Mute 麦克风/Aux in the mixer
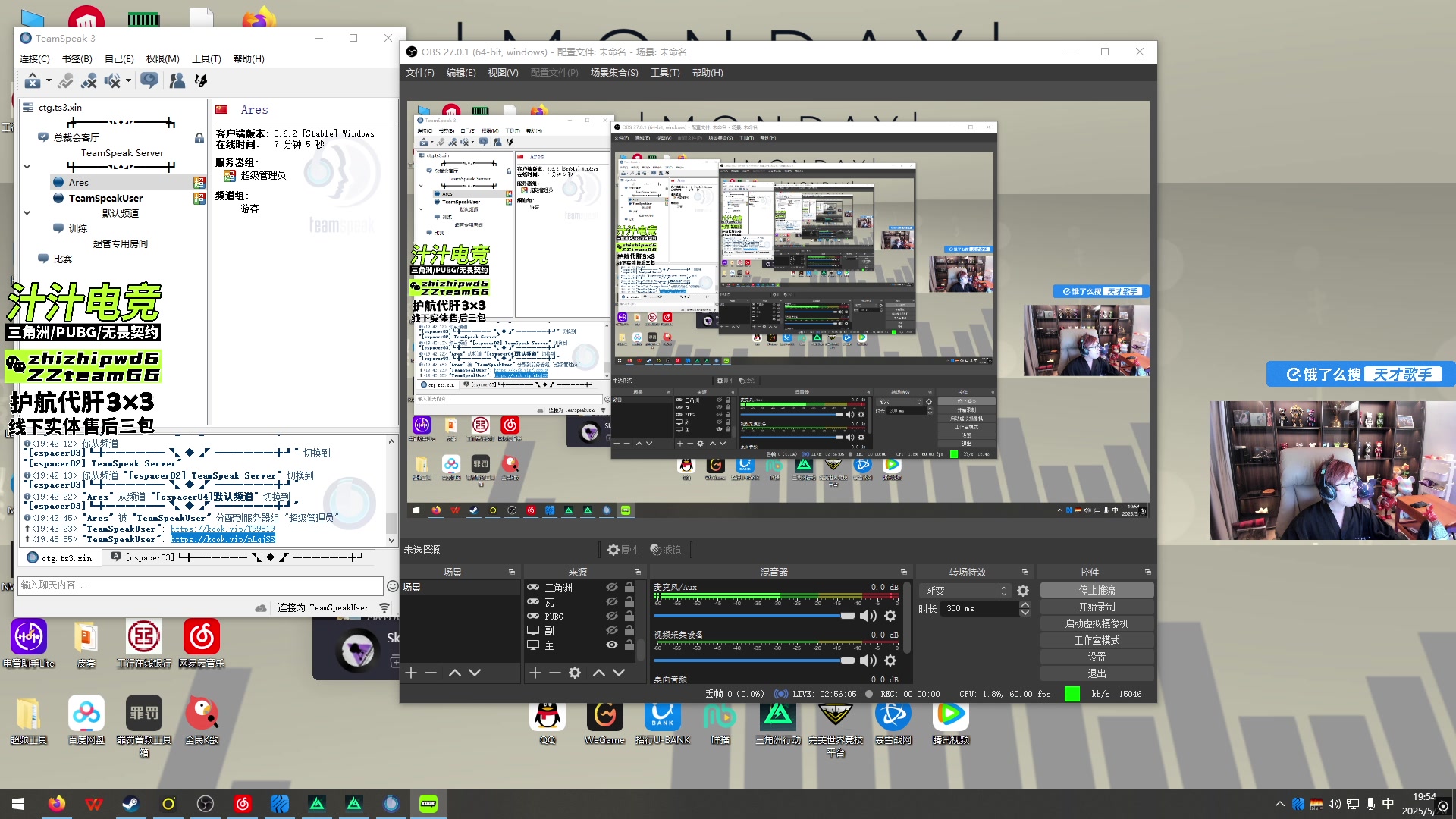The width and height of the screenshot is (1456, 819). 868,616
